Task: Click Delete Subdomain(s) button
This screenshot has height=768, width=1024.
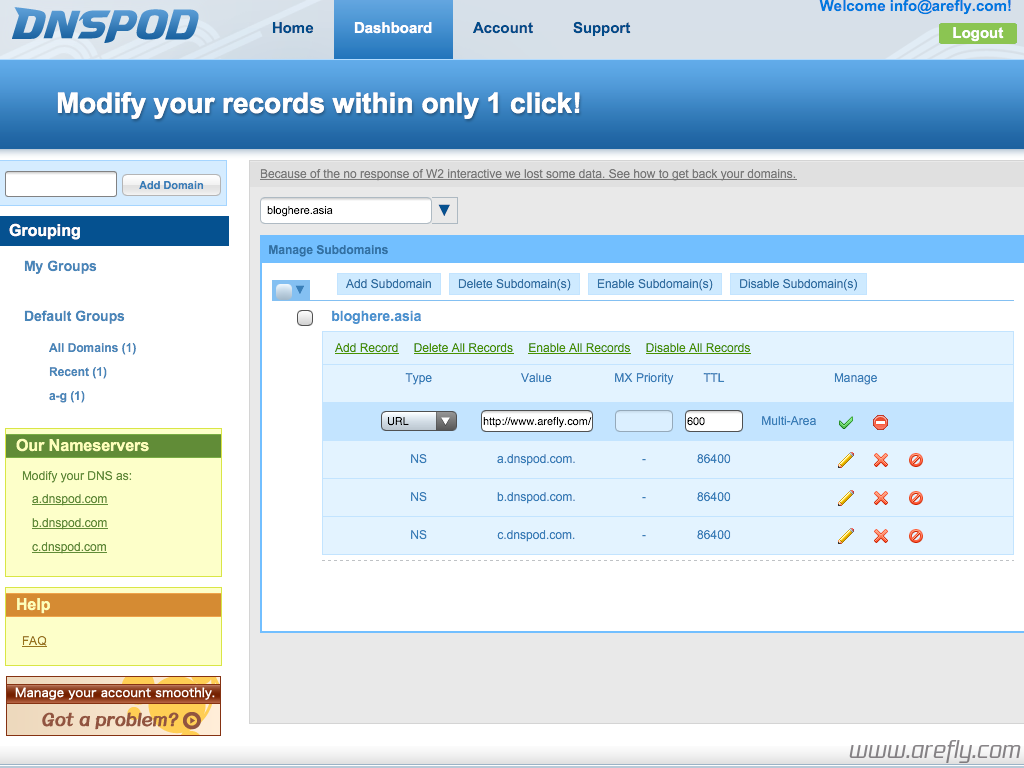Action: (515, 284)
